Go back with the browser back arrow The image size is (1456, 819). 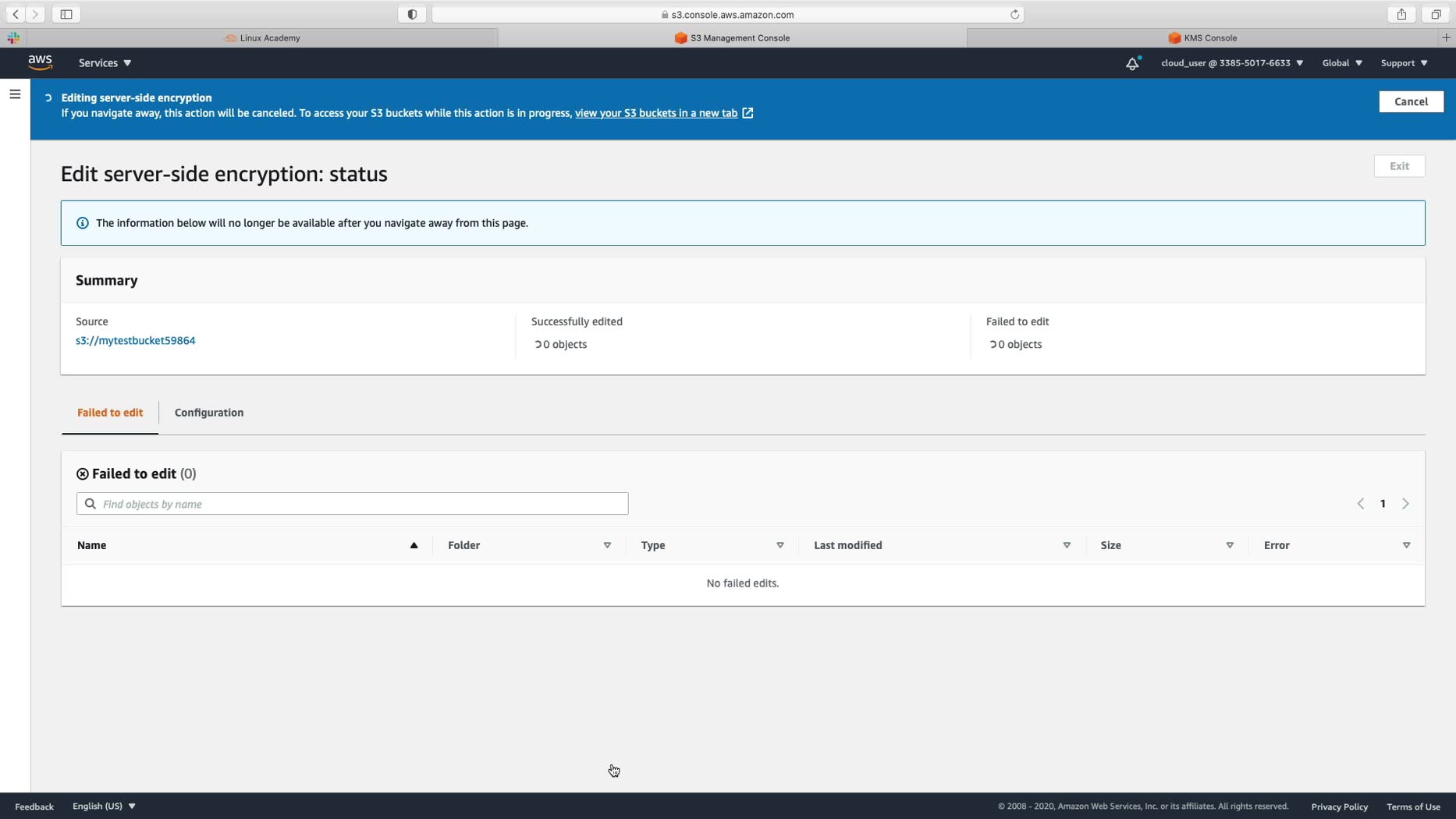16,14
